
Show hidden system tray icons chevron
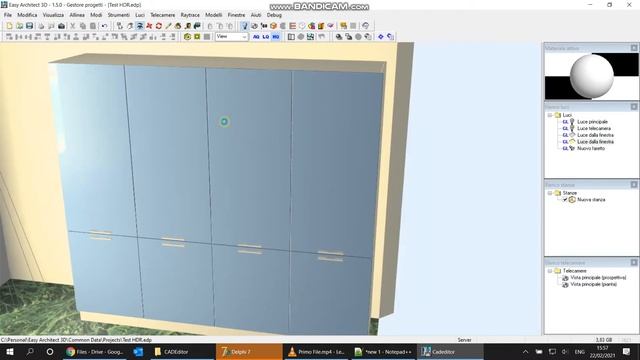[x=525, y=351]
